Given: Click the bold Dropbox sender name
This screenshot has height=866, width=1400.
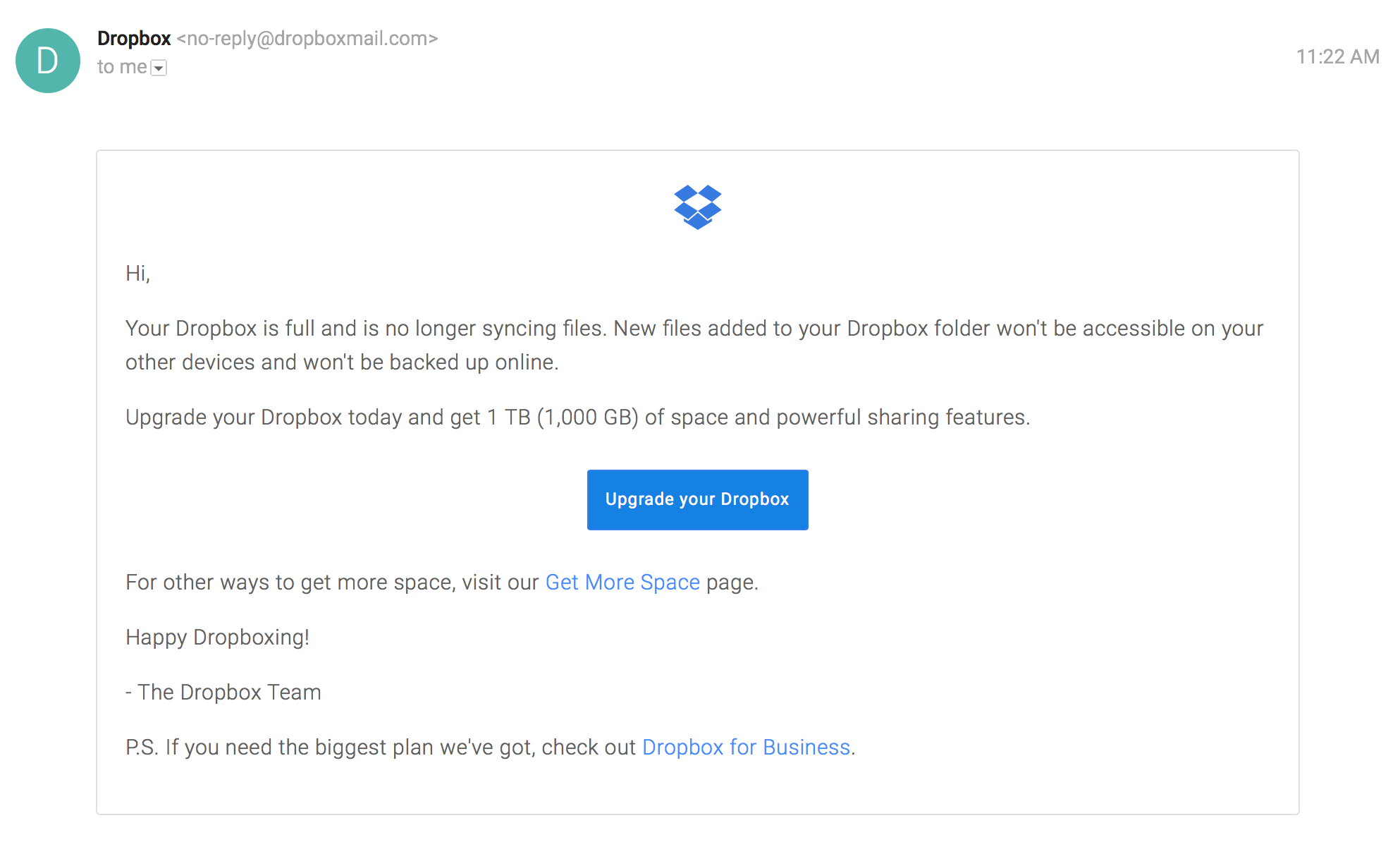Looking at the screenshot, I should (134, 38).
